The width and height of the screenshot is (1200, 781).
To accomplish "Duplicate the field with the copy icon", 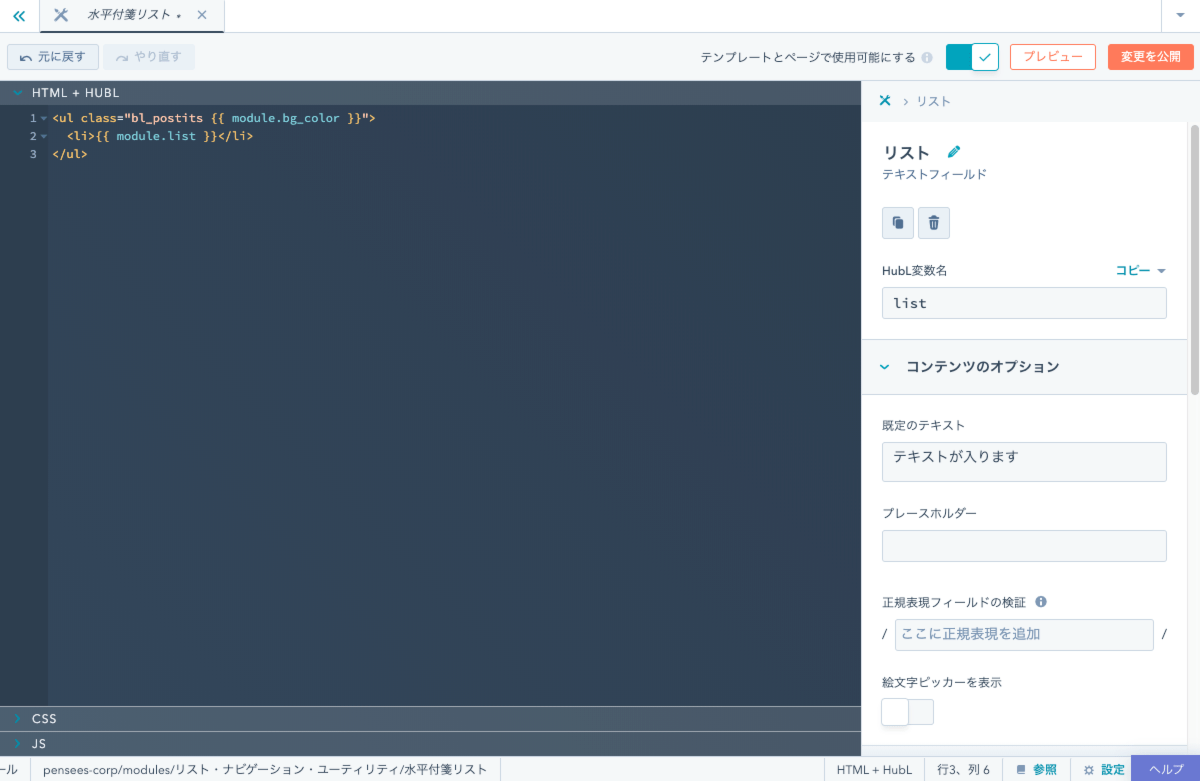I will [897, 223].
